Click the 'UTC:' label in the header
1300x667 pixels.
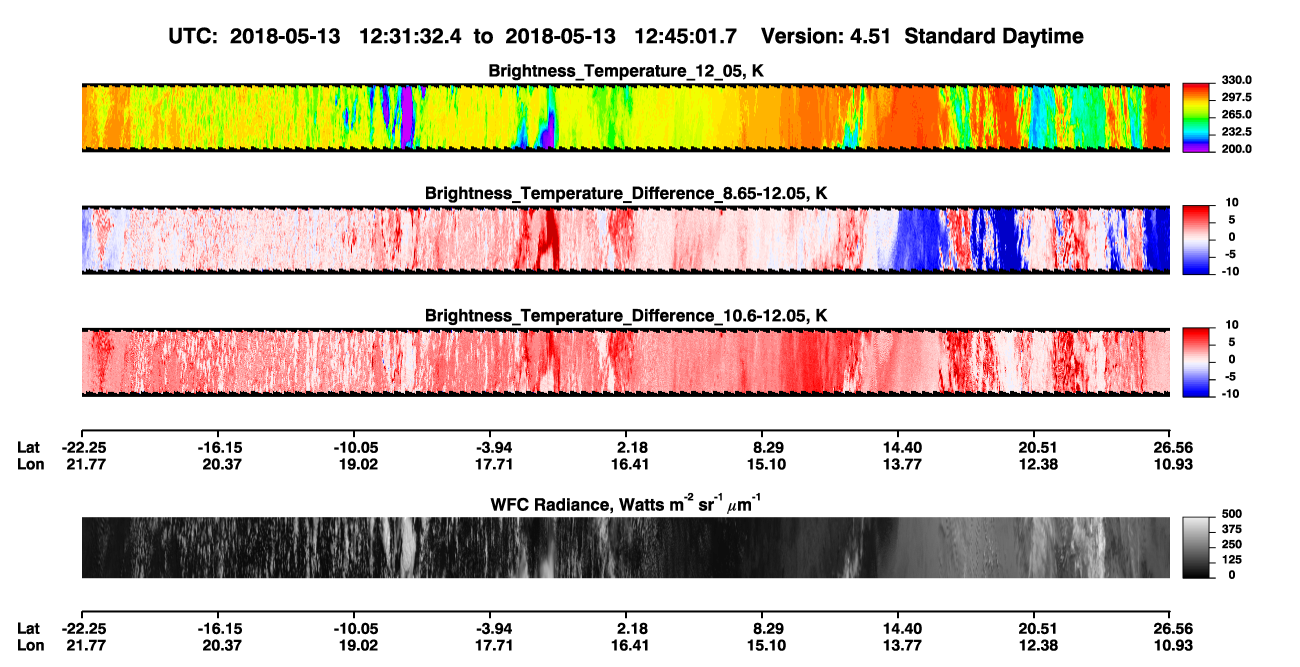pyautogui.click(x=194, y=36)
